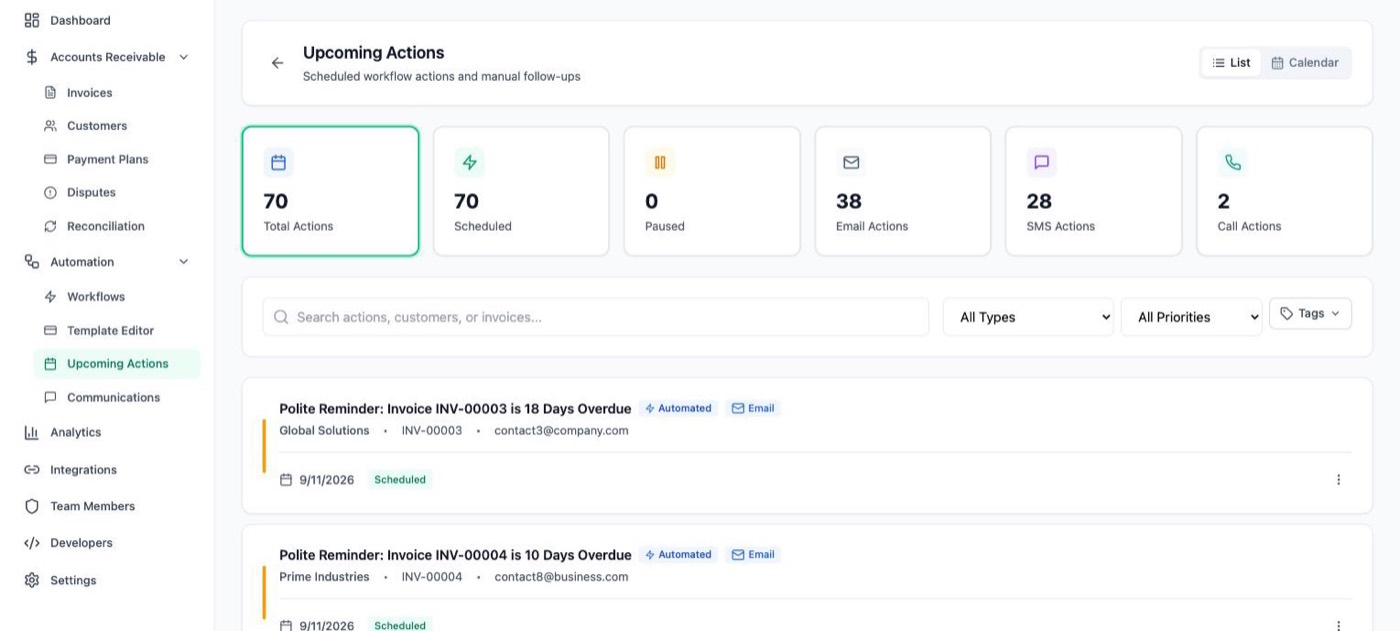
Task: Click the lightning icon in Scheduled card
Action: tap(469, 162)
